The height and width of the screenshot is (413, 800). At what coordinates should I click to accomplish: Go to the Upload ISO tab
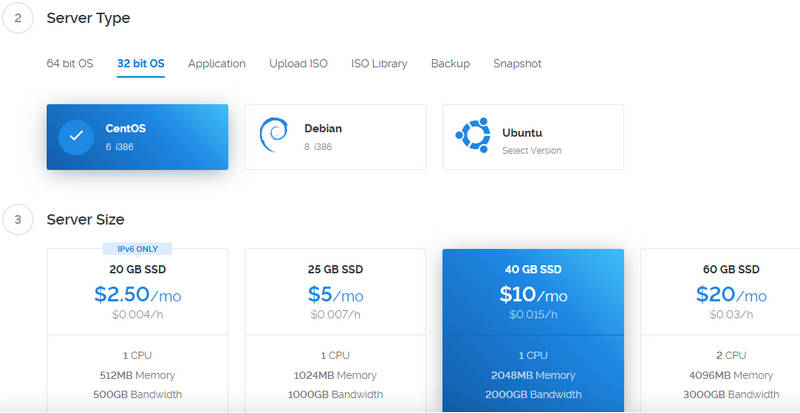(298, 64)
